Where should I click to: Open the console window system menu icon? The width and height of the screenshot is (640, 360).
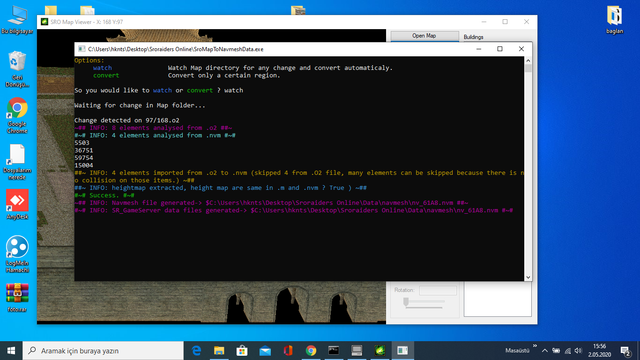[x=81, y=49]
